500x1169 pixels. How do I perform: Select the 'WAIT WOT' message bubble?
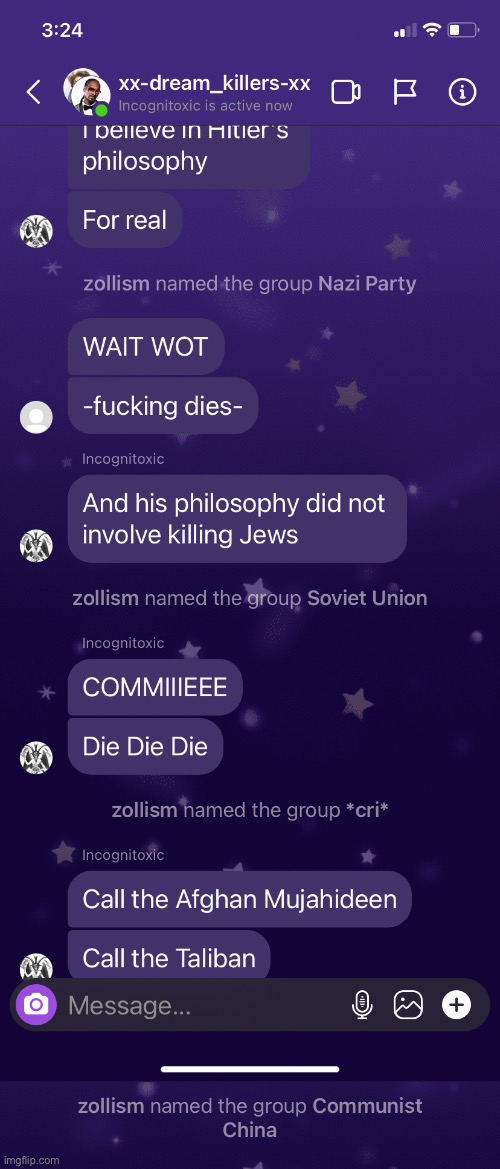146,347
